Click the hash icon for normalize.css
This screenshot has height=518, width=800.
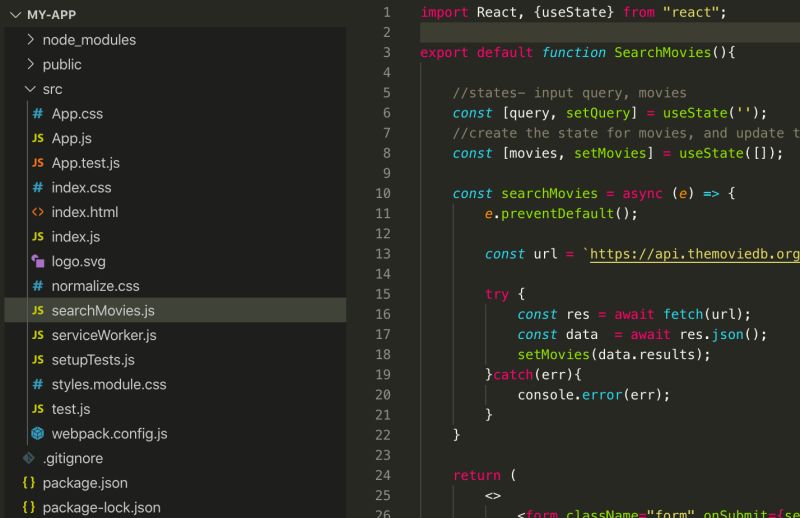38,286
